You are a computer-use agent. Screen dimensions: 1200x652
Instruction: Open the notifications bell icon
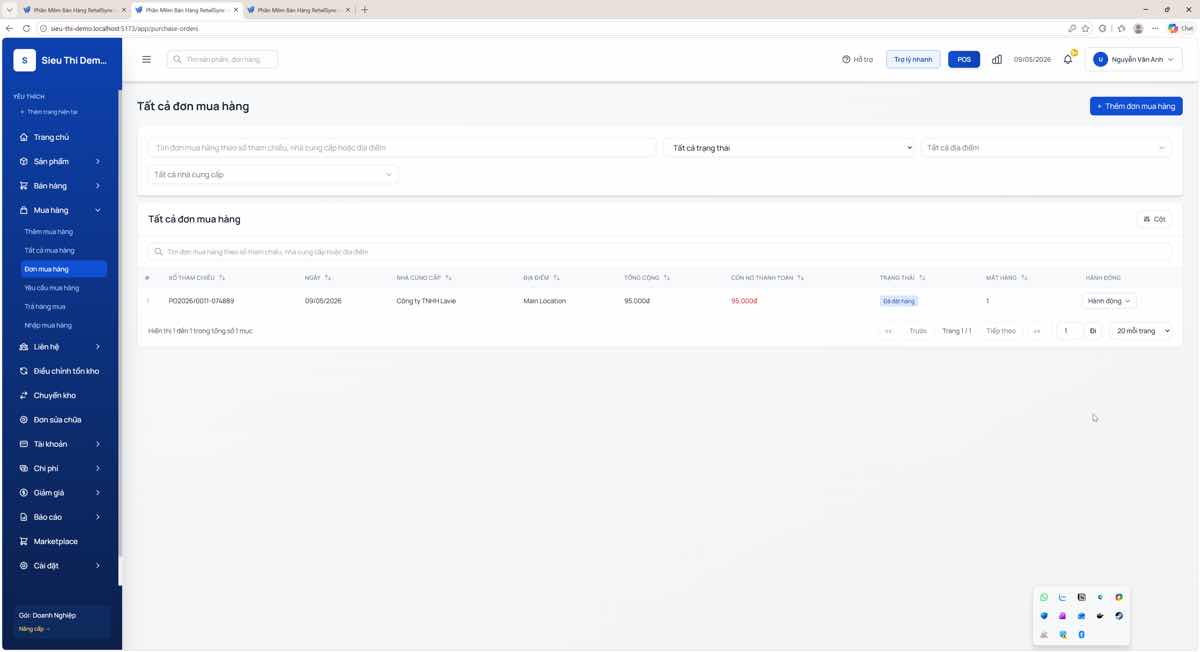[x=1068, y=59]
